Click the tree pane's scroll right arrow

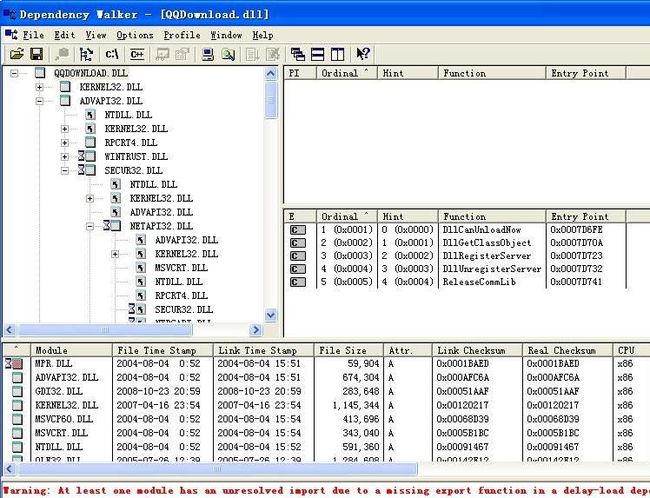[x=256, y=330]
